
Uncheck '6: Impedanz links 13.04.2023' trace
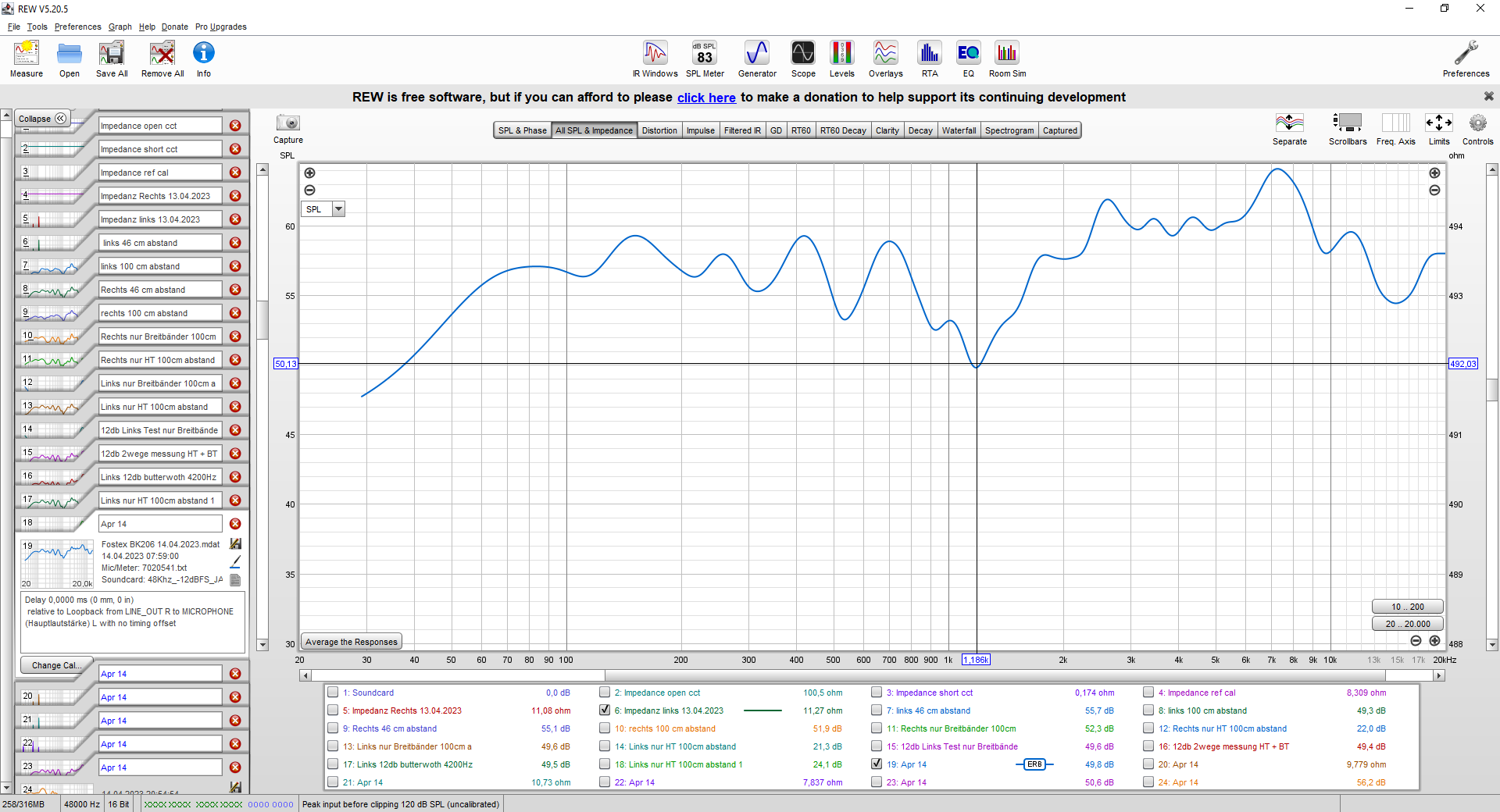point(605,710)
